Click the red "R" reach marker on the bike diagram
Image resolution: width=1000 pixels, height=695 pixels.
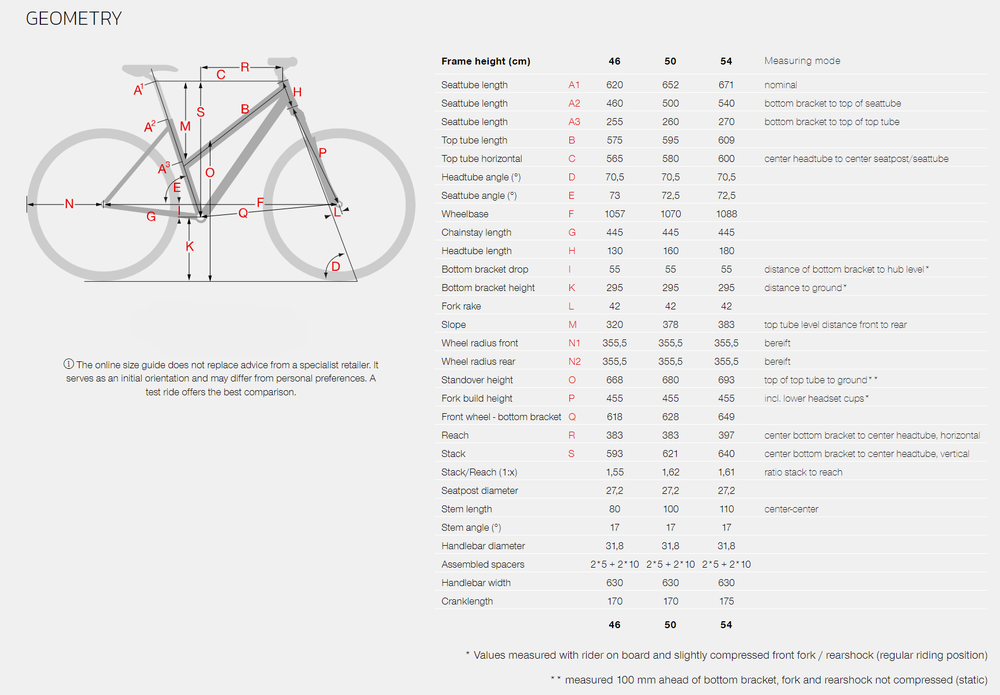coord(245,67)
